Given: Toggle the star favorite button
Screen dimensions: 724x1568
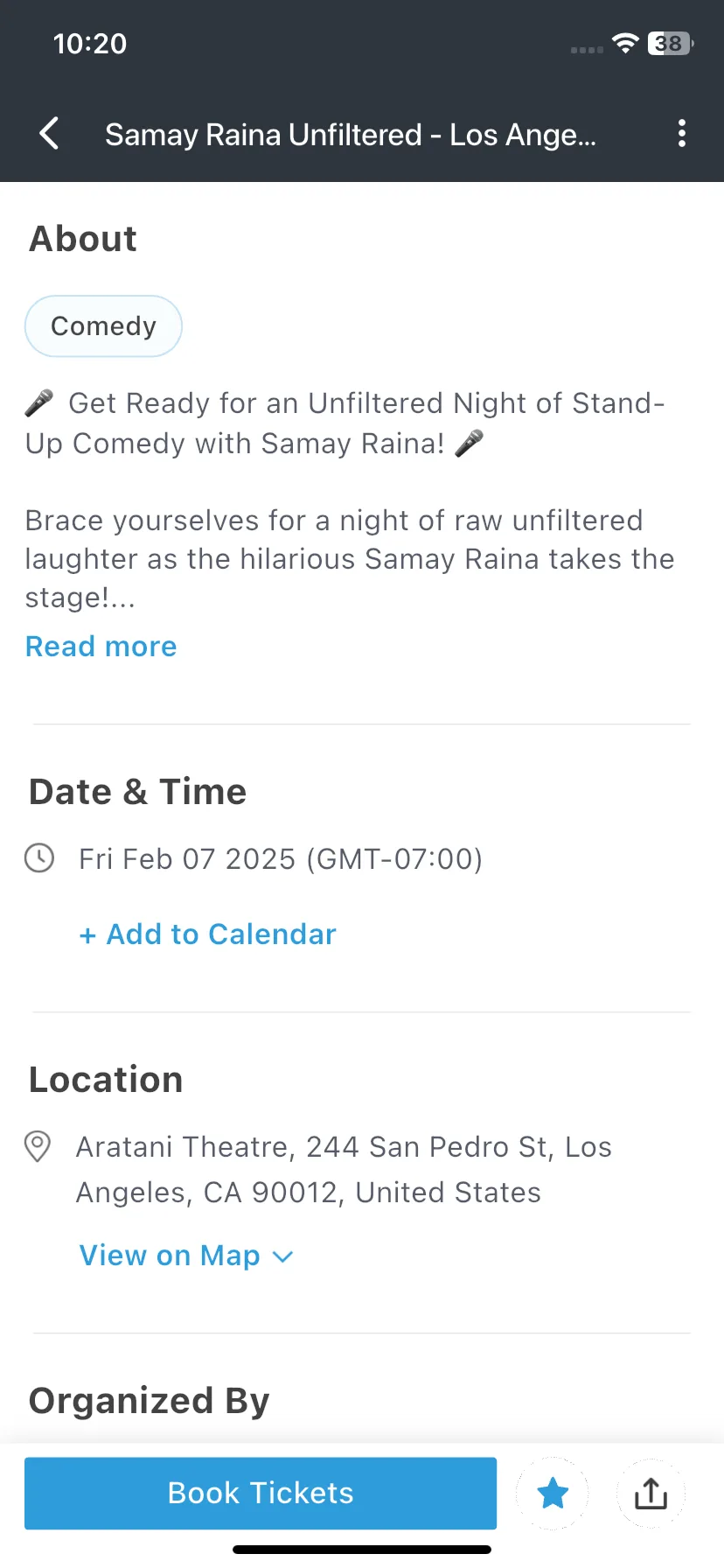Looking at the screenshot, I should (553, 1493).
